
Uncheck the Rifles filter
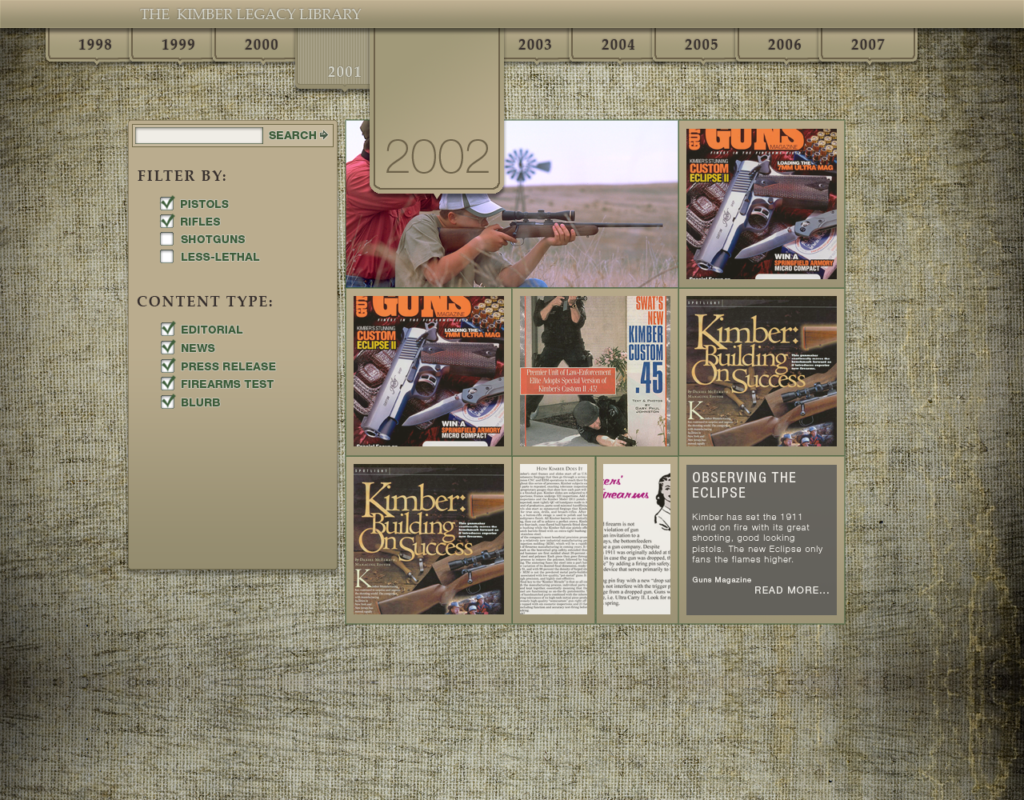pos(167,221)
